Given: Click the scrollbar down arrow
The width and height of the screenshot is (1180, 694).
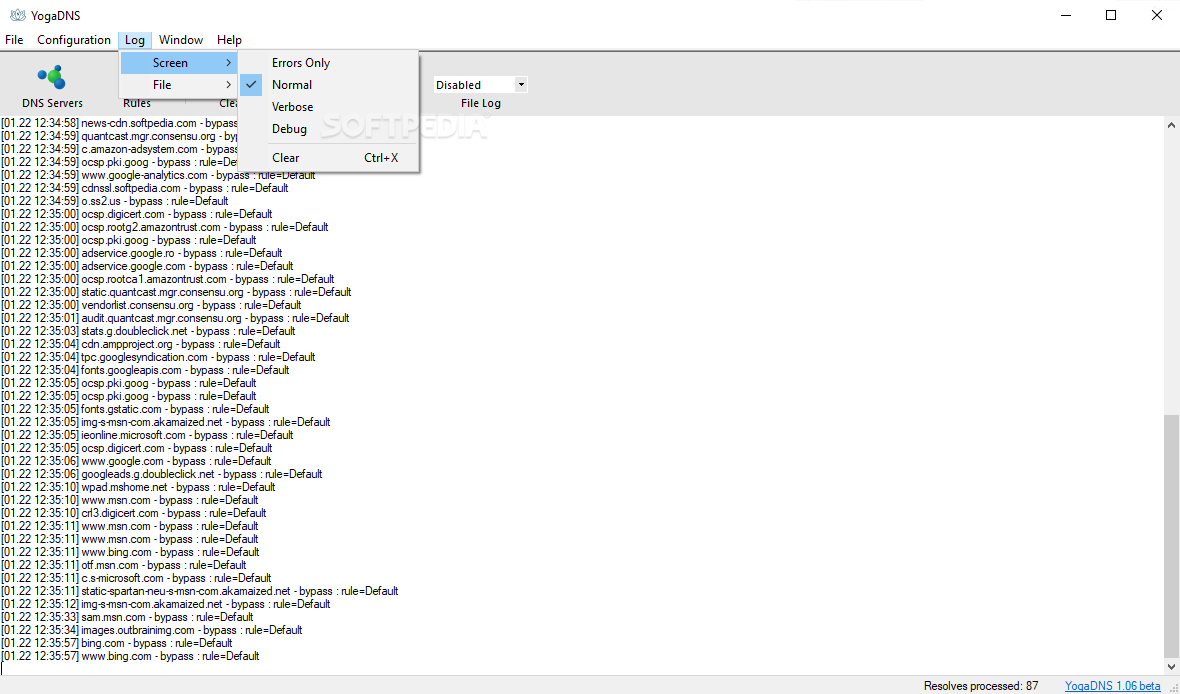Looking at the screenshot, I should coord(1171,666).
